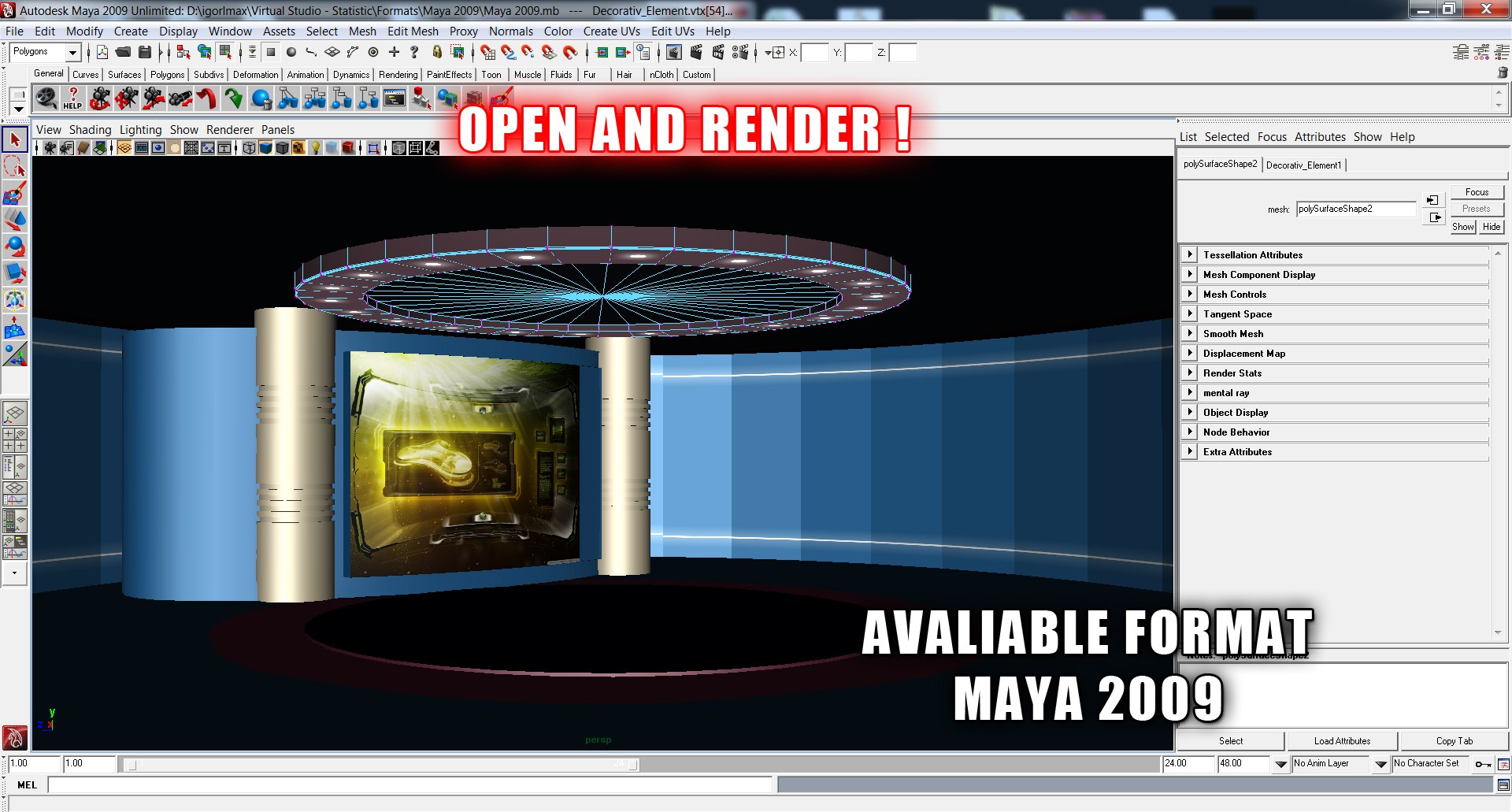
Task: Select the arrow Select tool
Action: [15, 140]
